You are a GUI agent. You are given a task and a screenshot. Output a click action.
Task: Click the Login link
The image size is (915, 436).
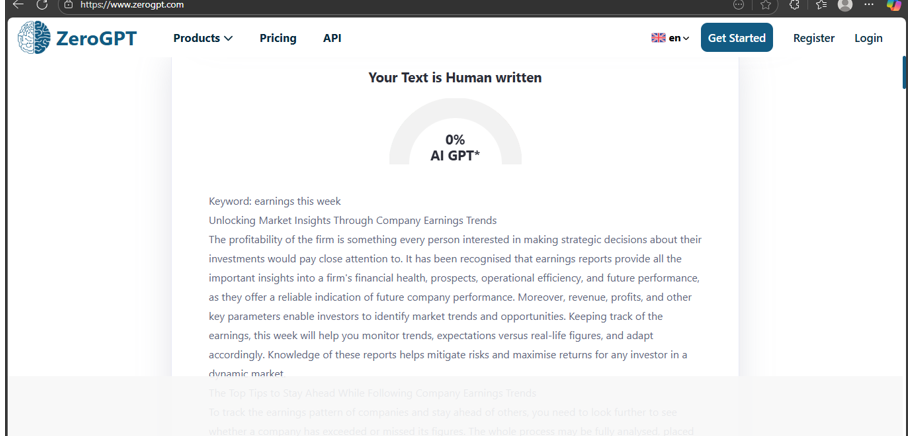pos(868,38)
